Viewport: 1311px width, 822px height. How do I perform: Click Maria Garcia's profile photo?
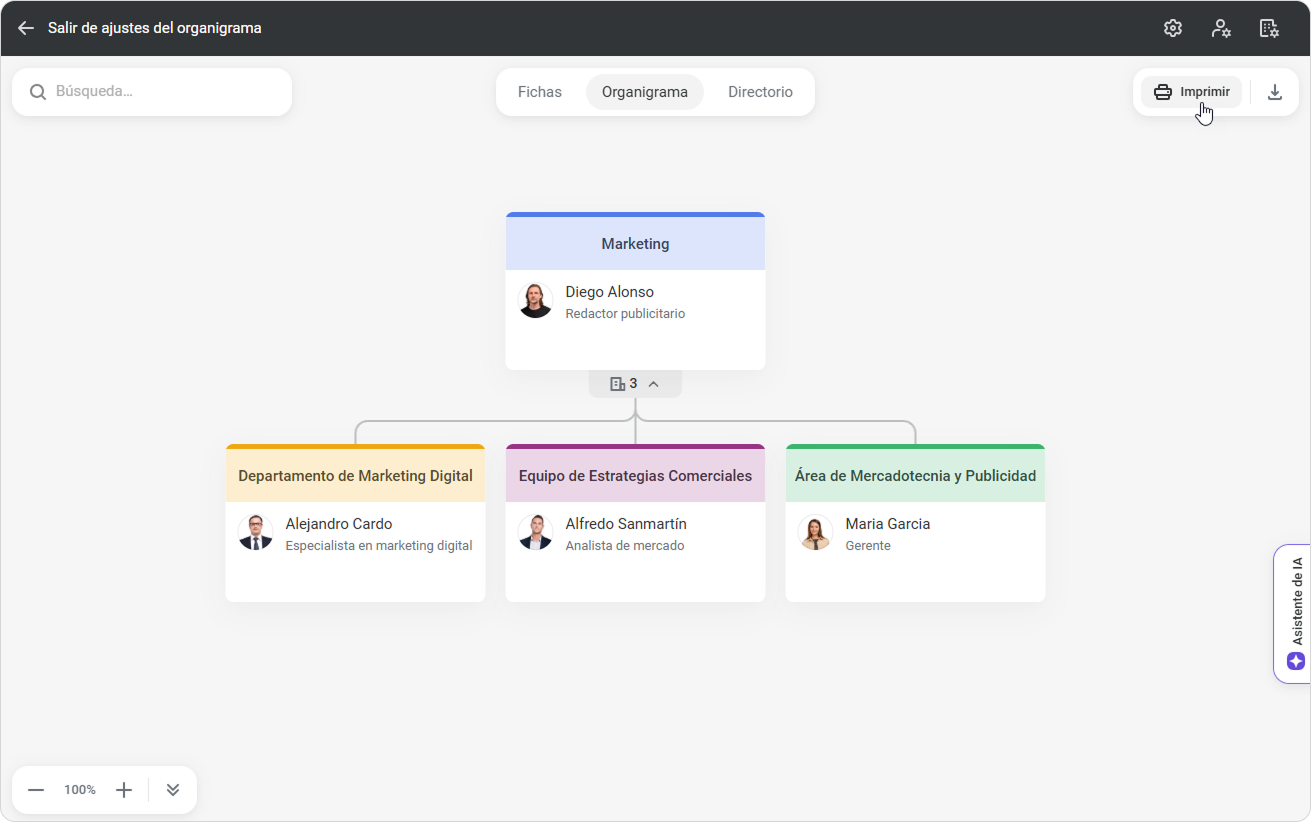pyautogui.click(x=816, y=533)
